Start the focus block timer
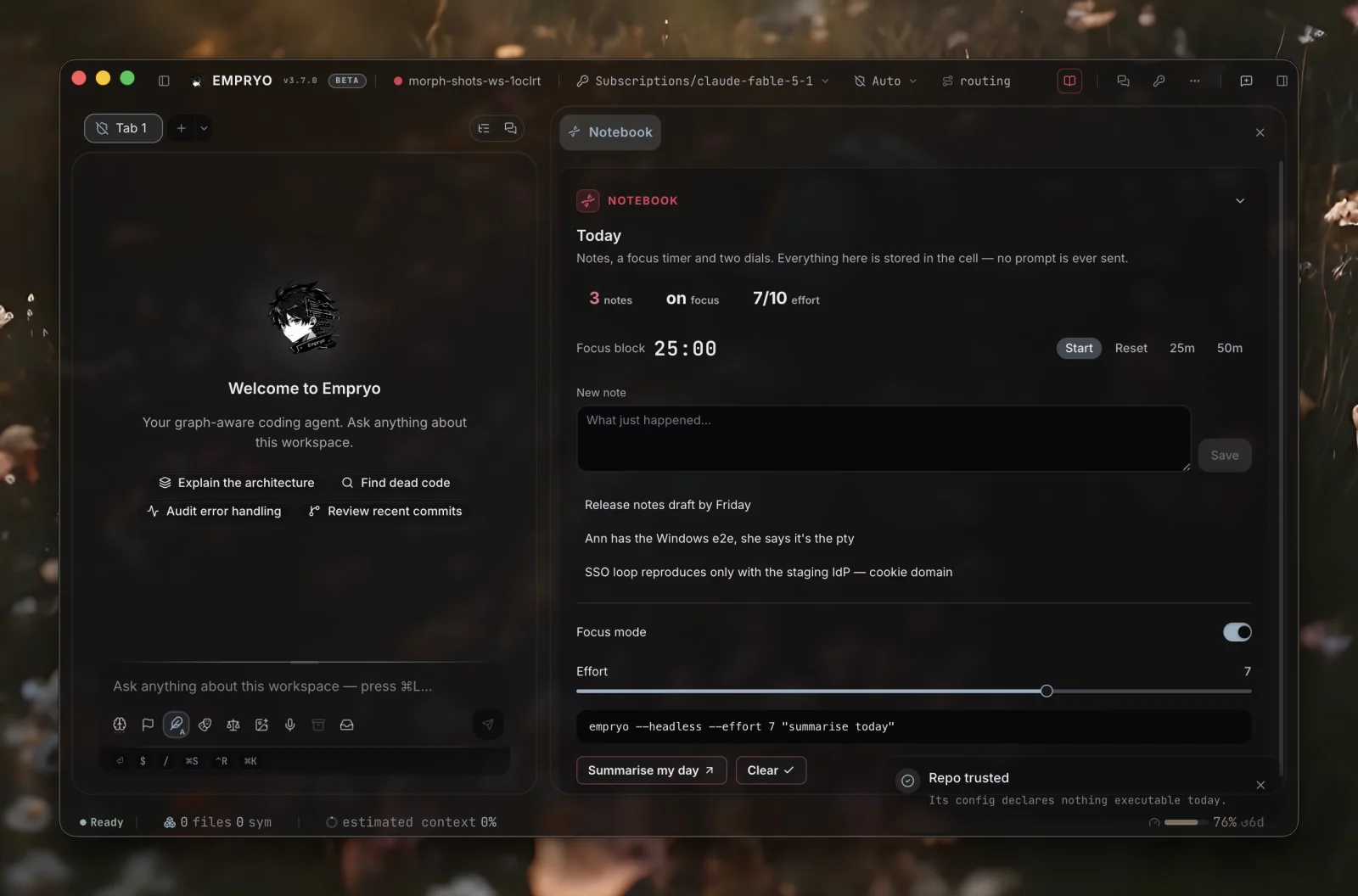The width and height of the screenshot is (1358, 896). click(1079, 348)
